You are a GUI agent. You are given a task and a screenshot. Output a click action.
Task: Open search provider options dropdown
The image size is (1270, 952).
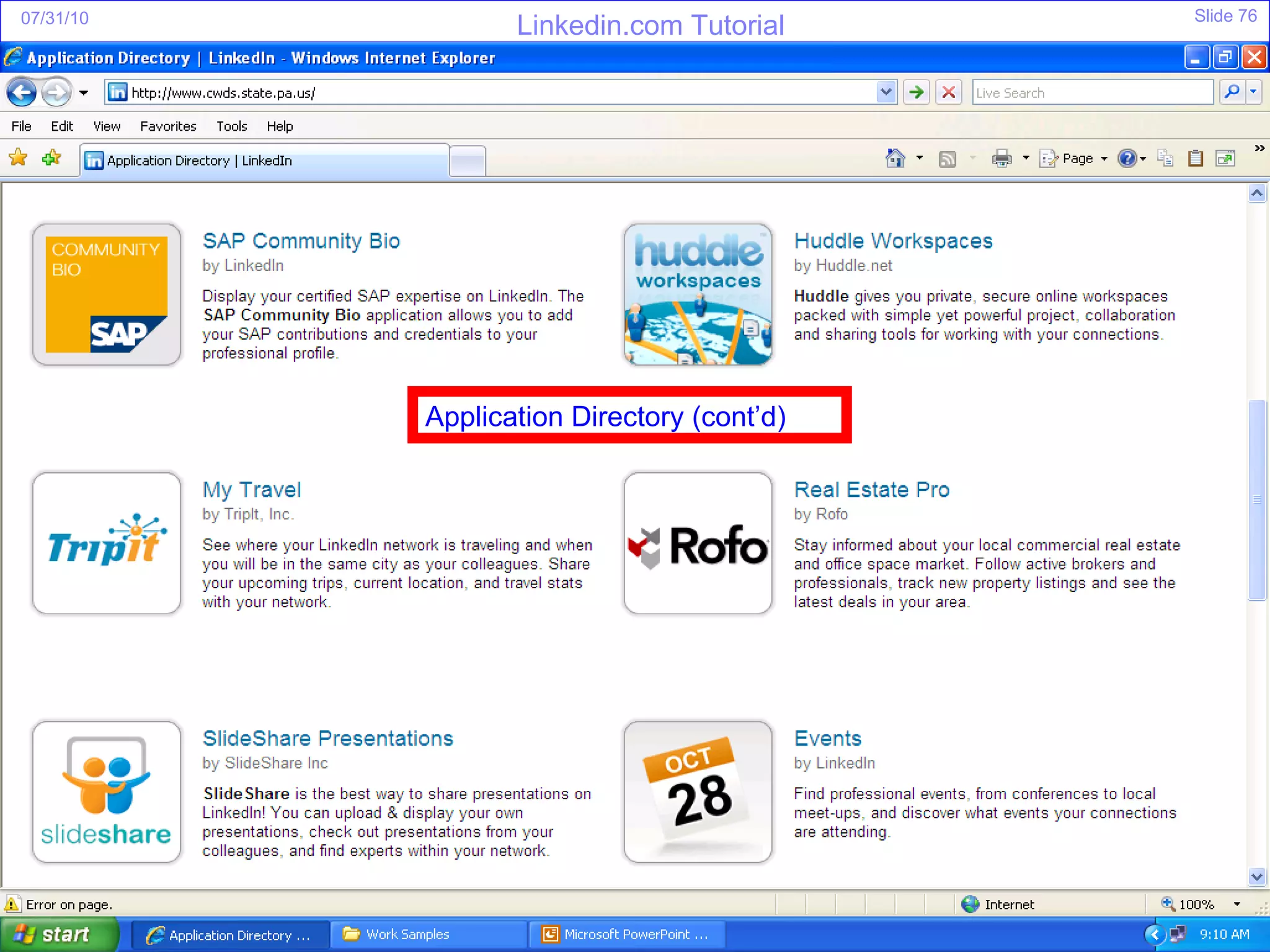pyautogui.click(x=1253, y=92)
